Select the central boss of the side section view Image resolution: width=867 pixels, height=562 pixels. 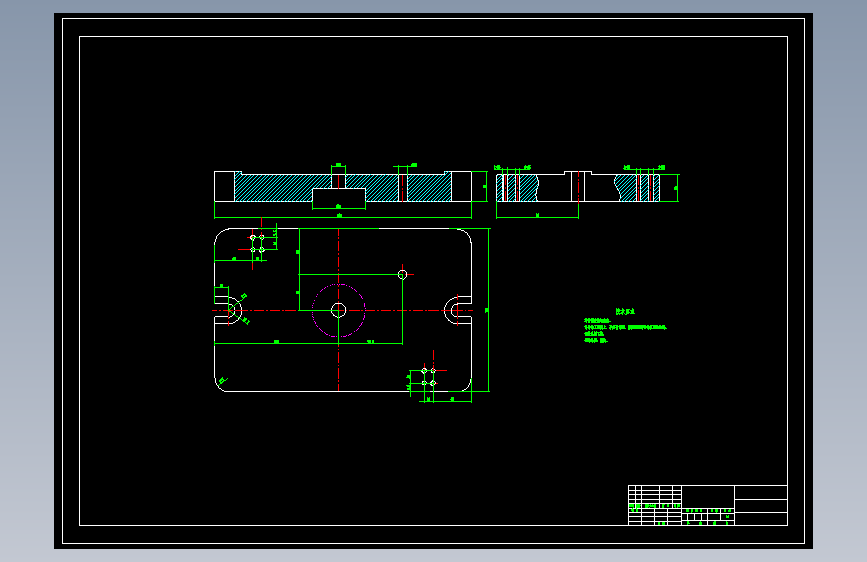click(x=578, y=186)
